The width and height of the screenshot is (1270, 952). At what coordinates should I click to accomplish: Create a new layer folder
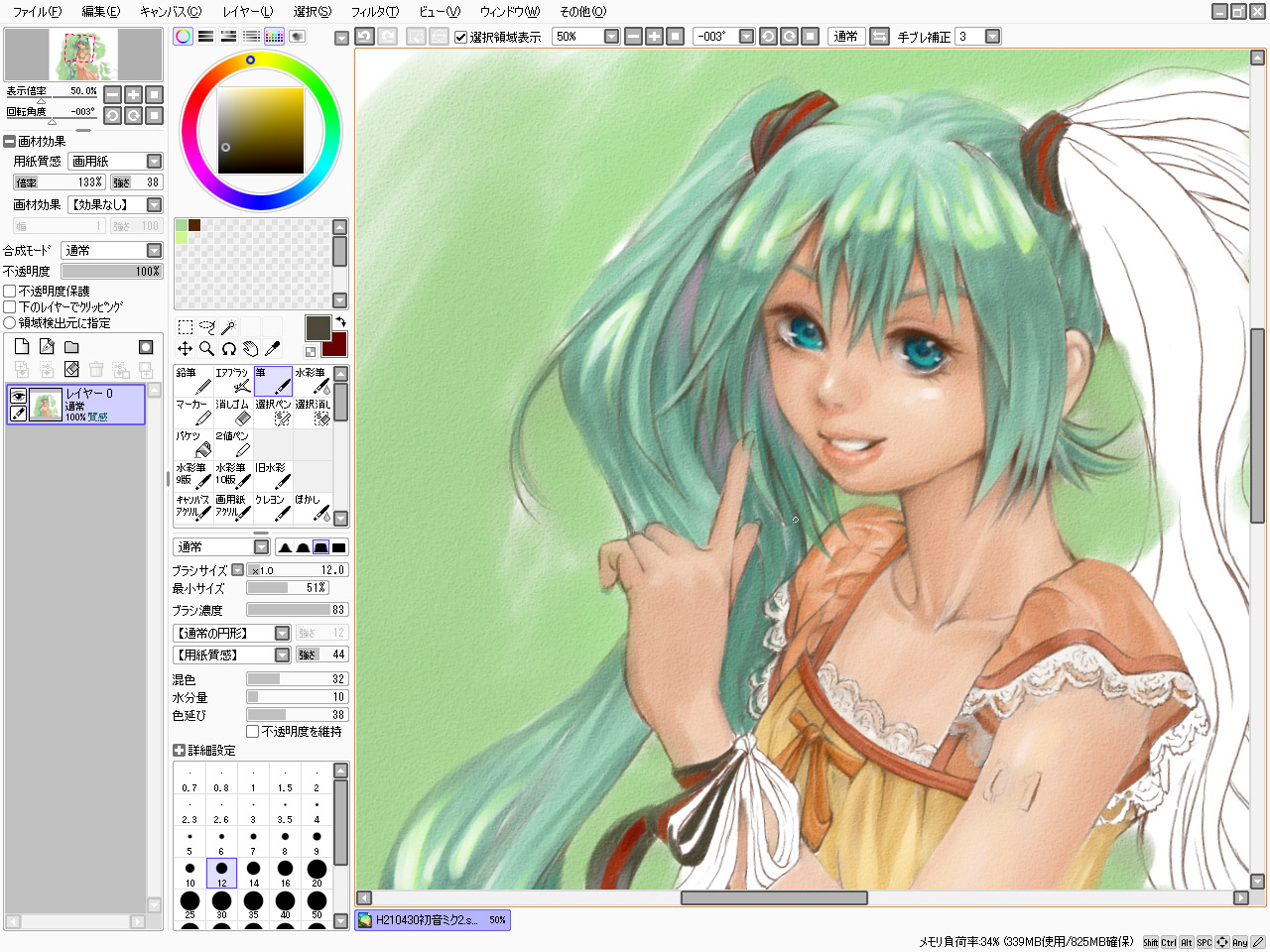71,346
